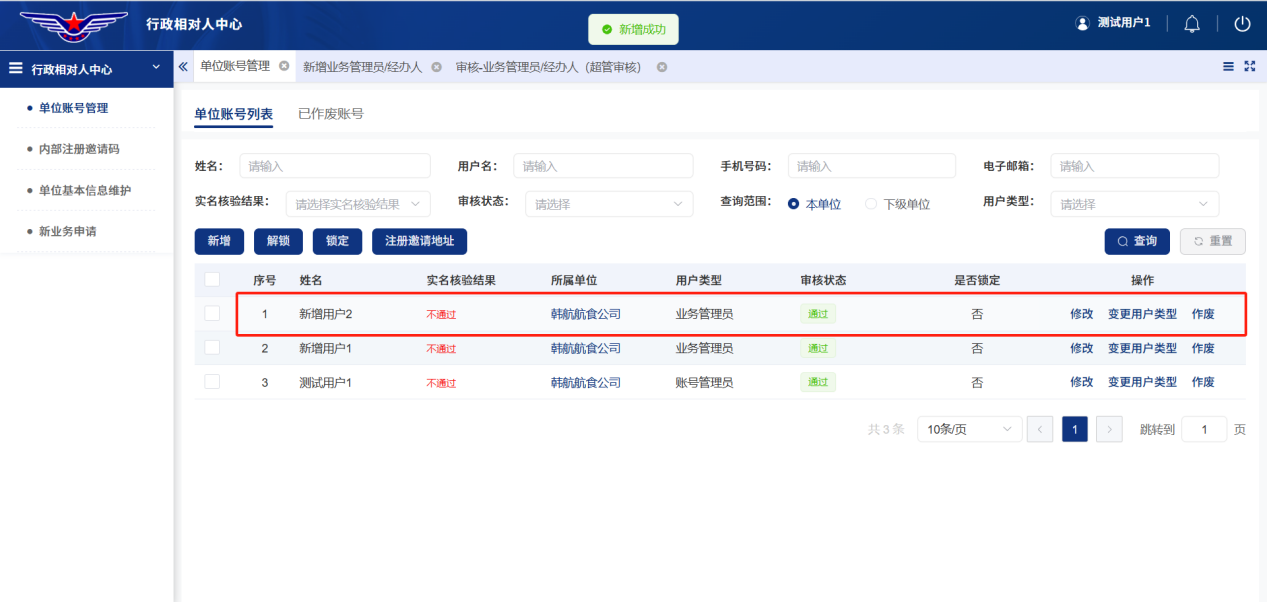Viewport: 1267px width, 602px height.
Task: Open 新业务申请 in sidebar
Action: coord(67,231)
